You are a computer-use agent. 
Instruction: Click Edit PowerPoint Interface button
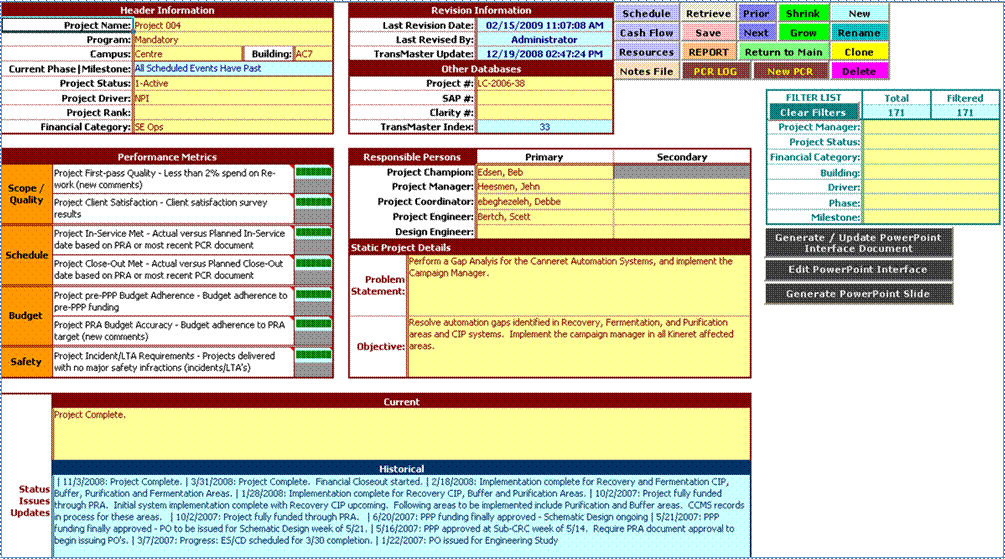tap(858, 269)
